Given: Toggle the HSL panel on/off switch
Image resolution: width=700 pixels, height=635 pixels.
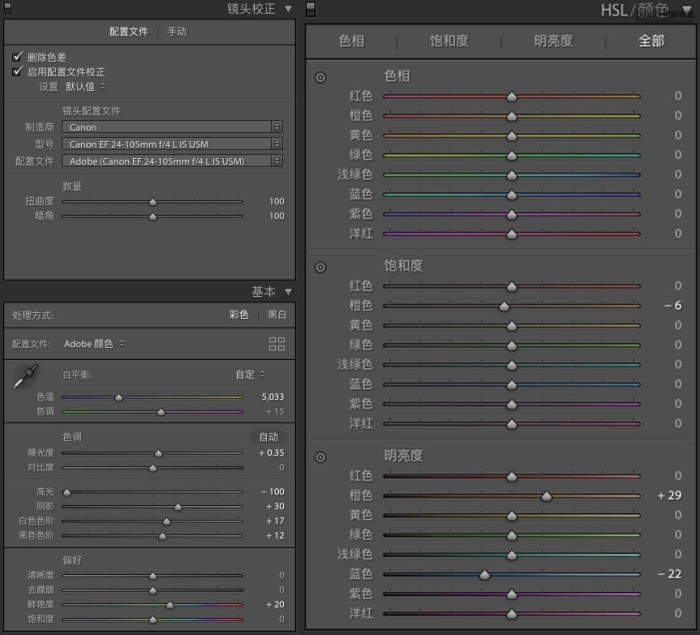Looking at the screenshot, I should pos(311,9).
